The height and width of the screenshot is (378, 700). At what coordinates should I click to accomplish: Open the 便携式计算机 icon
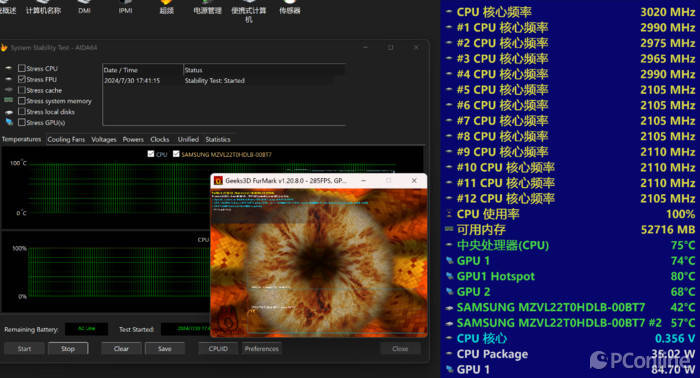tap(249, 11)
